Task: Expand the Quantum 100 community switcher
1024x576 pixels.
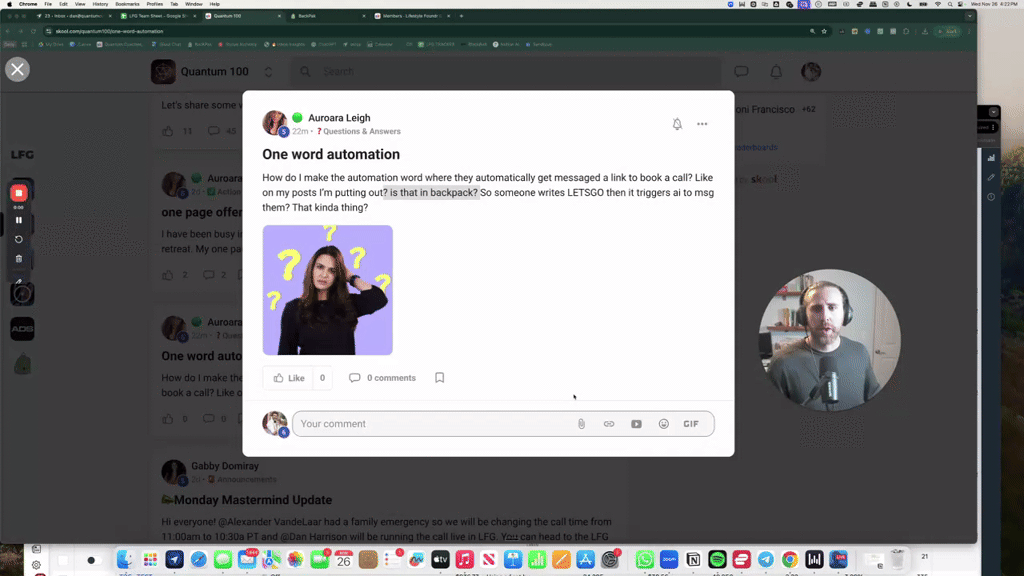Action: coord(268,72)
